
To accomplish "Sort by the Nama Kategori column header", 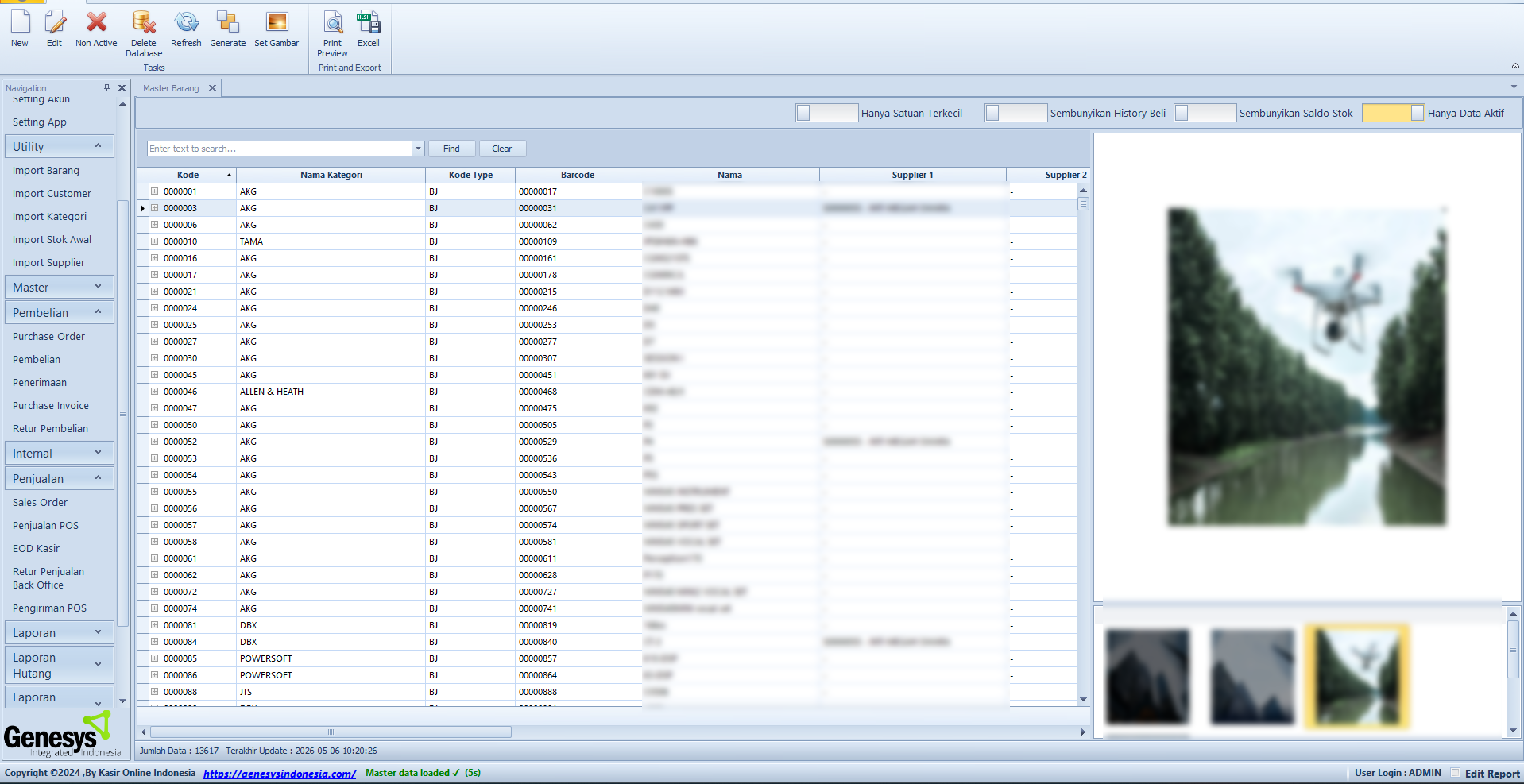I will pyautogui.click(x=331, y=175).
